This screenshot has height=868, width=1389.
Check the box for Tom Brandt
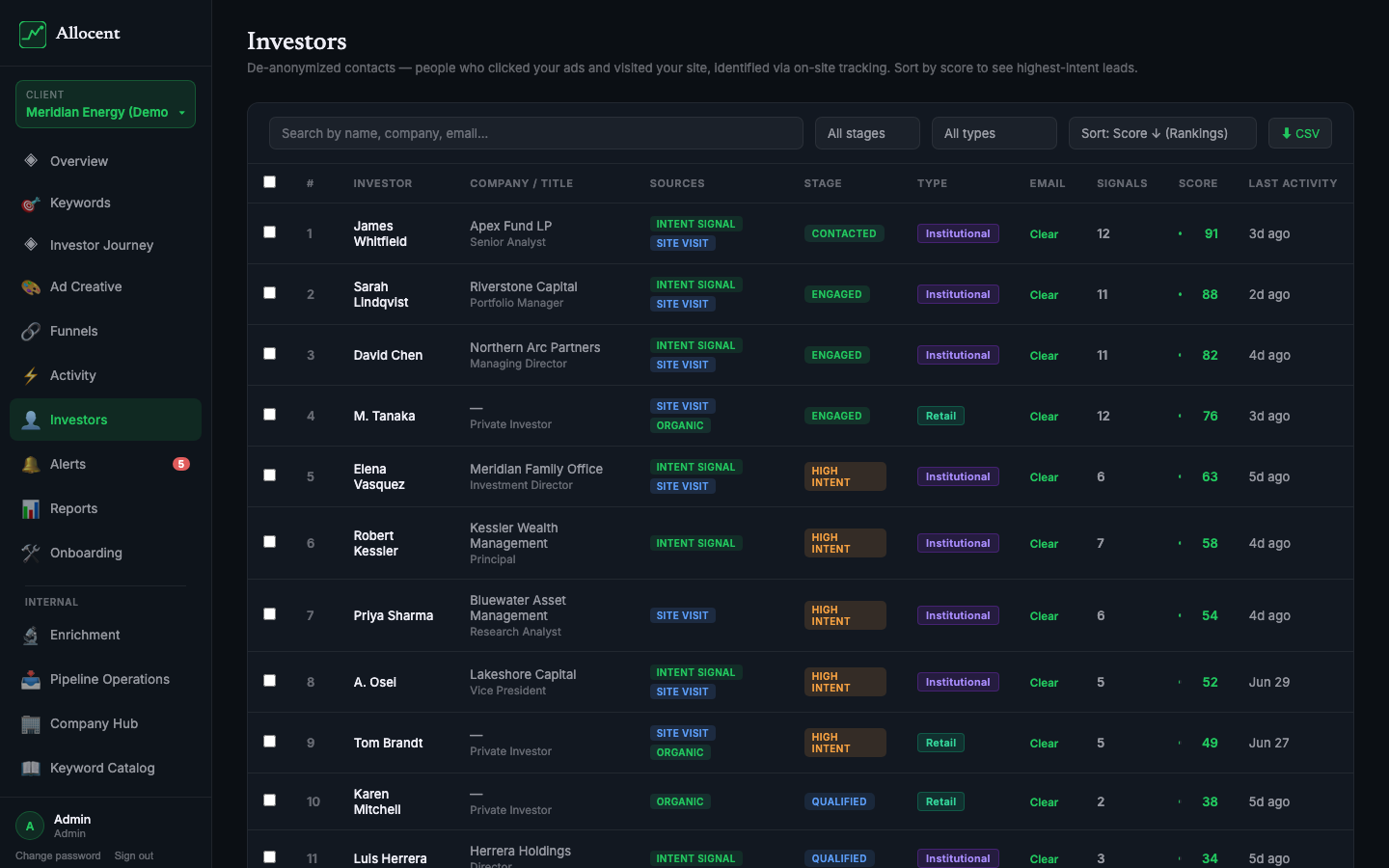270,742
